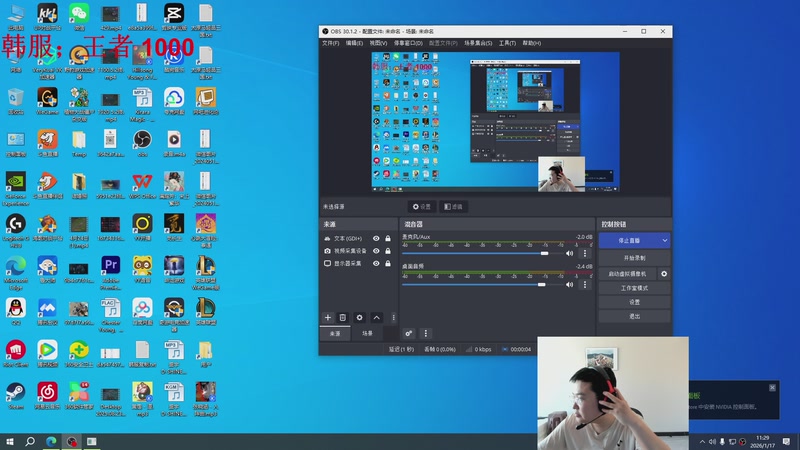
Task: Open 文件(F) menu in OBS
Action: pyautogui.click(x=331, y=43)
